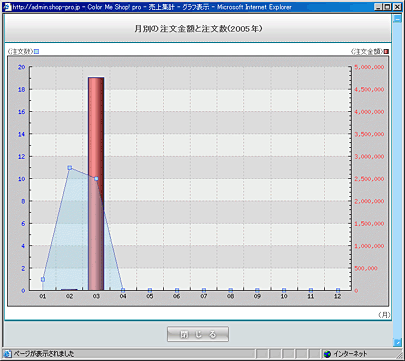Screen dimensions: 405x361
Task: Click the data point marker at month 01
Action: point(43,279)
